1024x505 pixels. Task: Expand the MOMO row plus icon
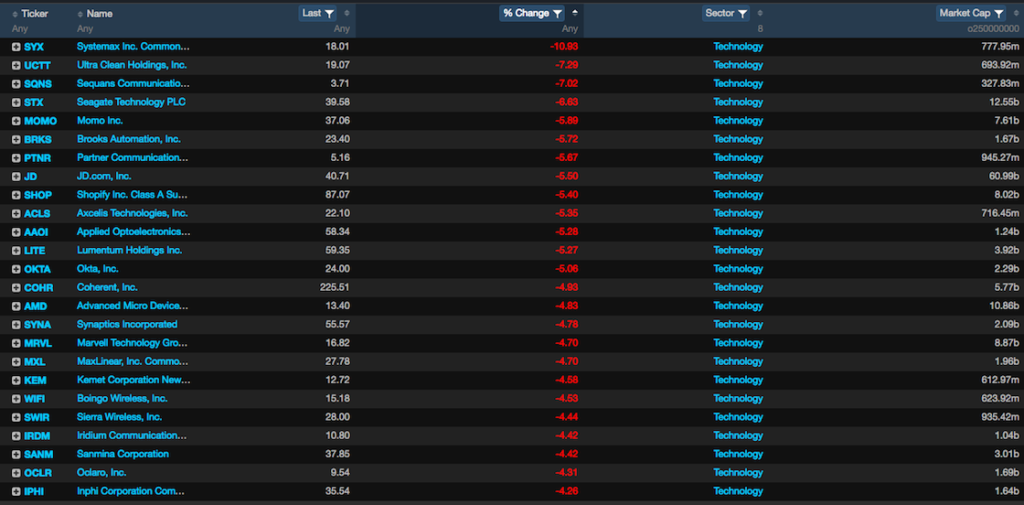pos(16,121)
